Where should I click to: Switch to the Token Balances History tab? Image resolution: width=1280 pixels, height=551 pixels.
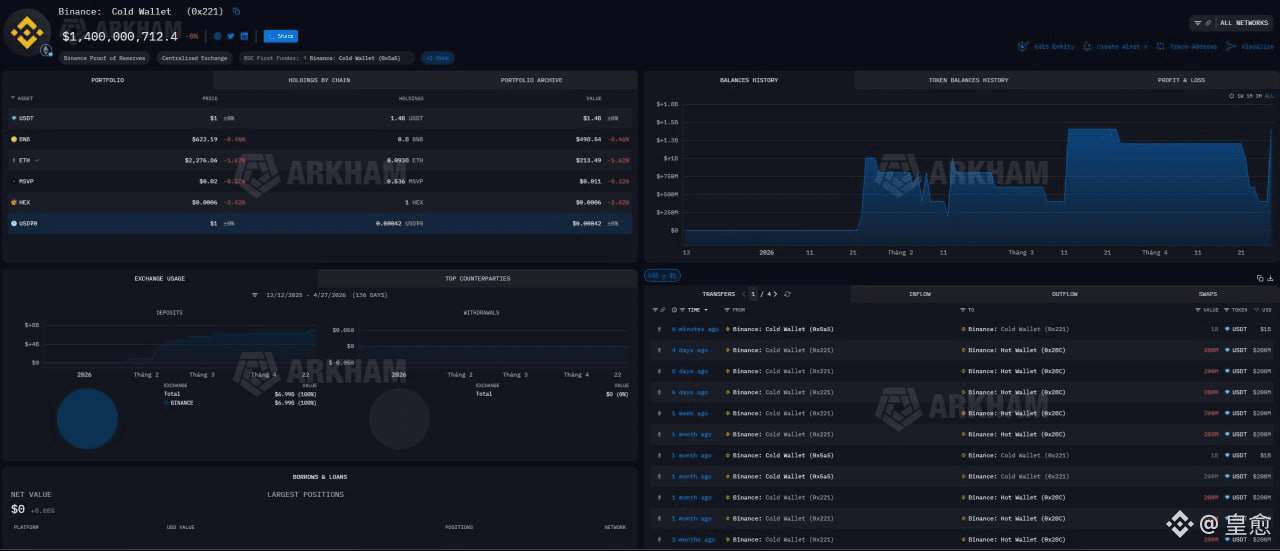click(968, 80)
